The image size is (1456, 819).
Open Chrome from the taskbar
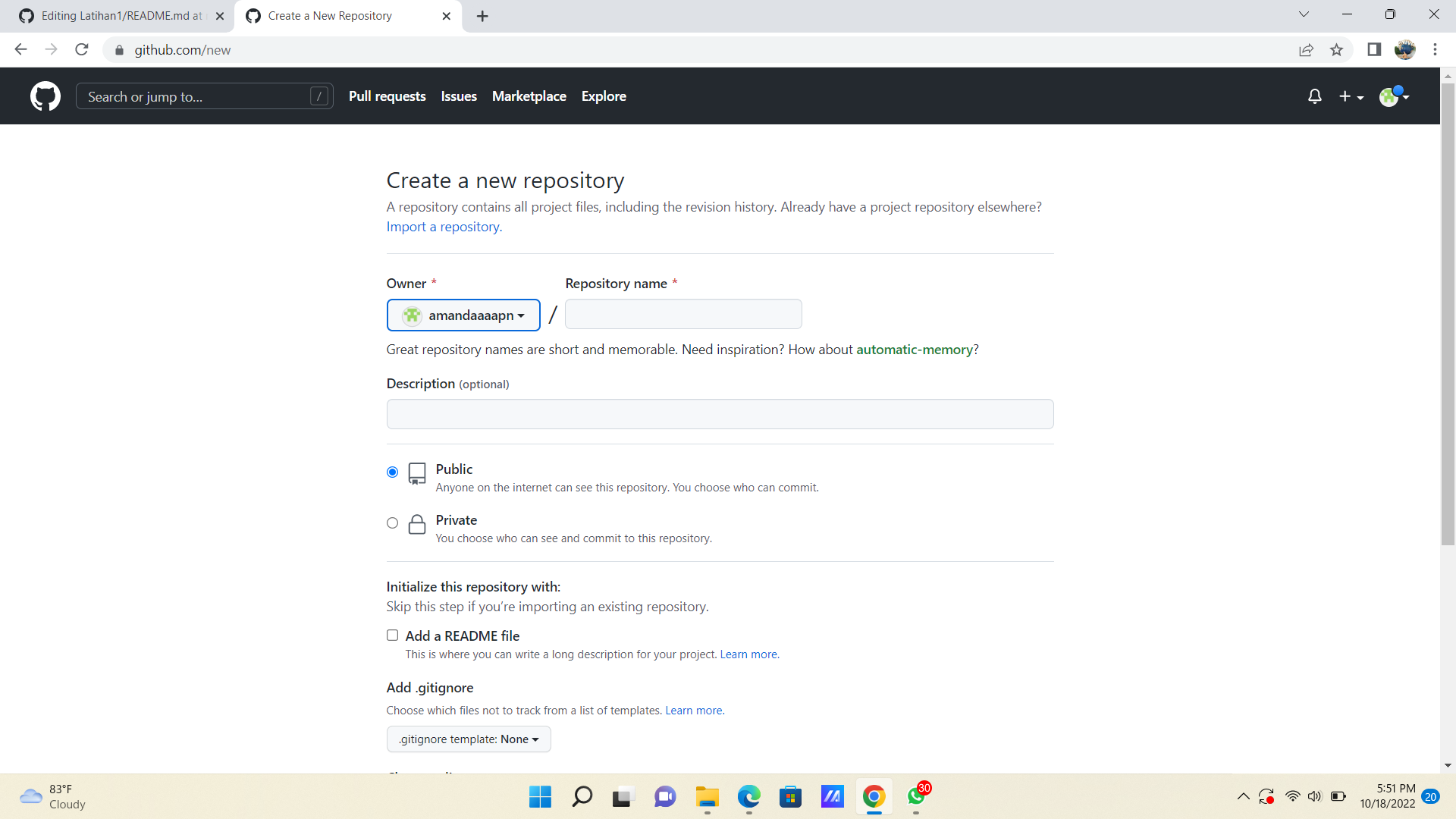tap(874, 797)
